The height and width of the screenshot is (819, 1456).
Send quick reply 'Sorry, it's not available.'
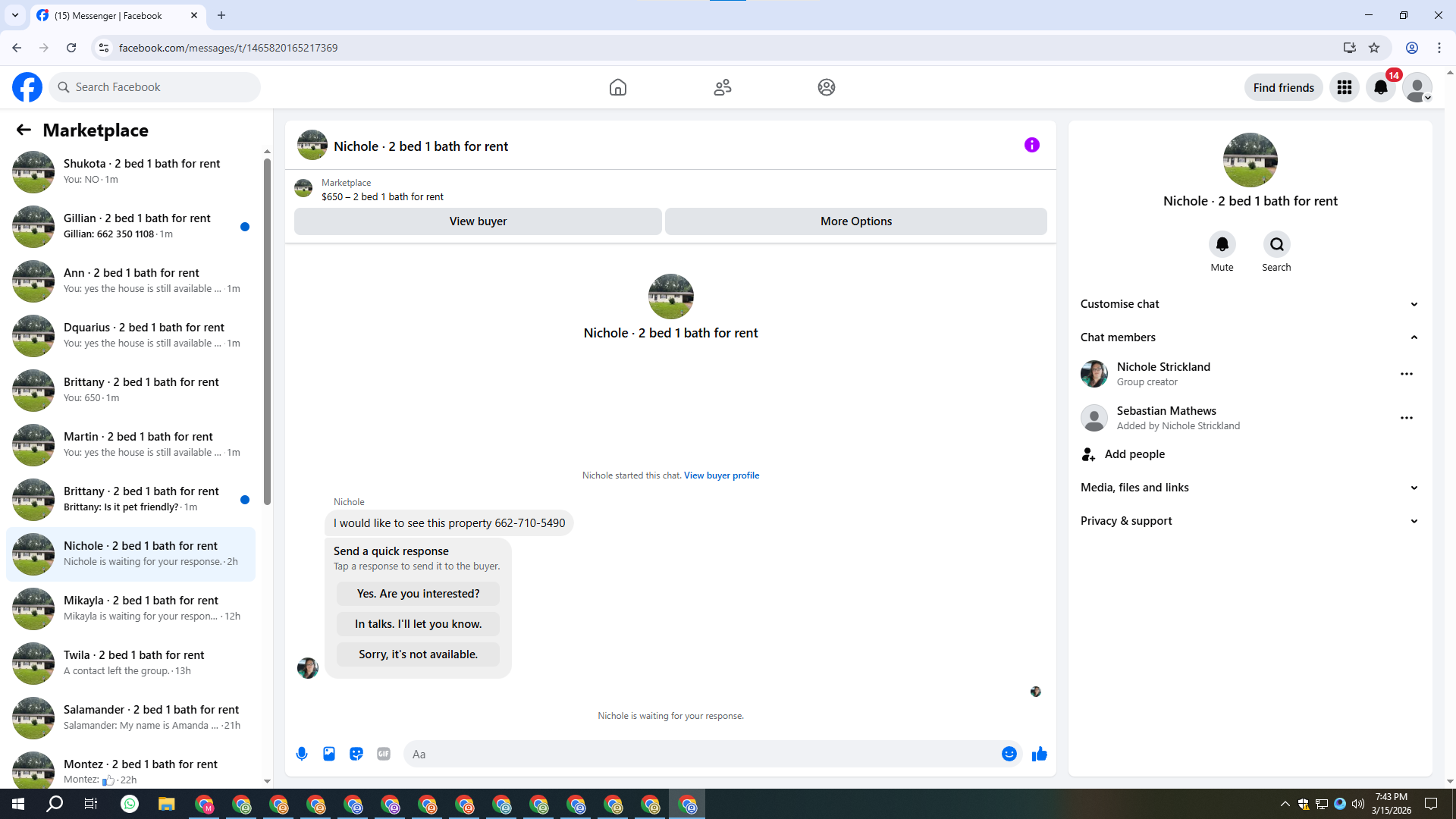[x=419, y=654]
